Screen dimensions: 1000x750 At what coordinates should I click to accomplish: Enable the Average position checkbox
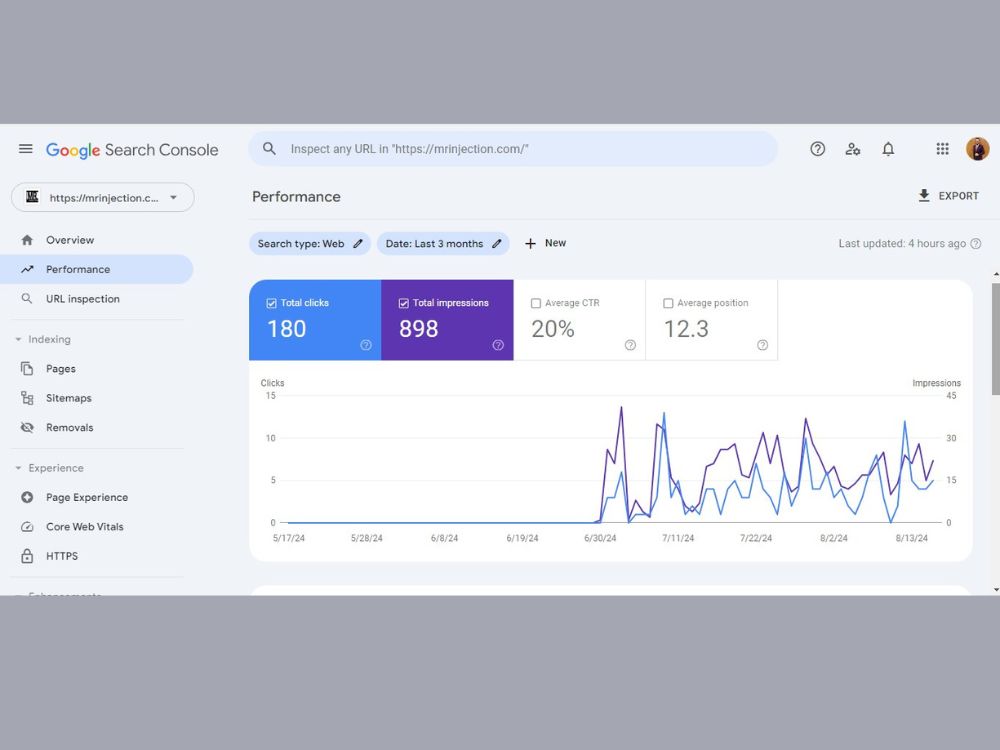[x=668, y=304]
